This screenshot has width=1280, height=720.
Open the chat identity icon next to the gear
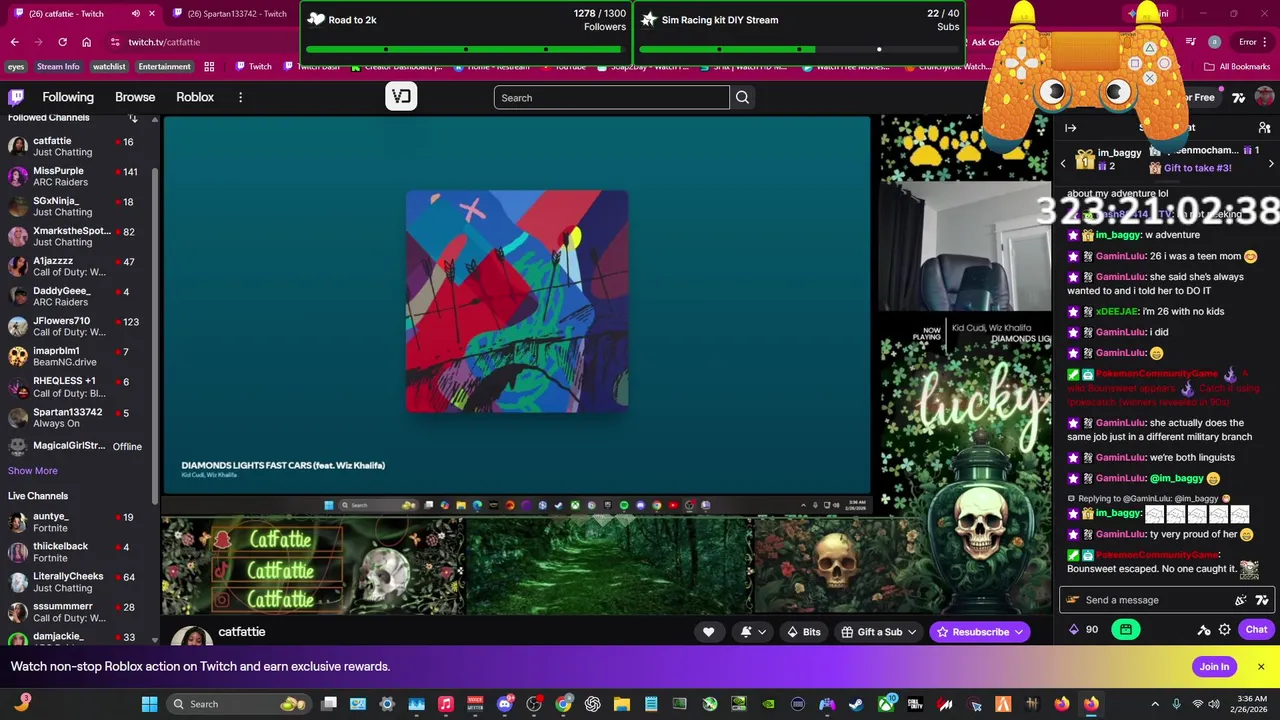(x=1204, y=629)
